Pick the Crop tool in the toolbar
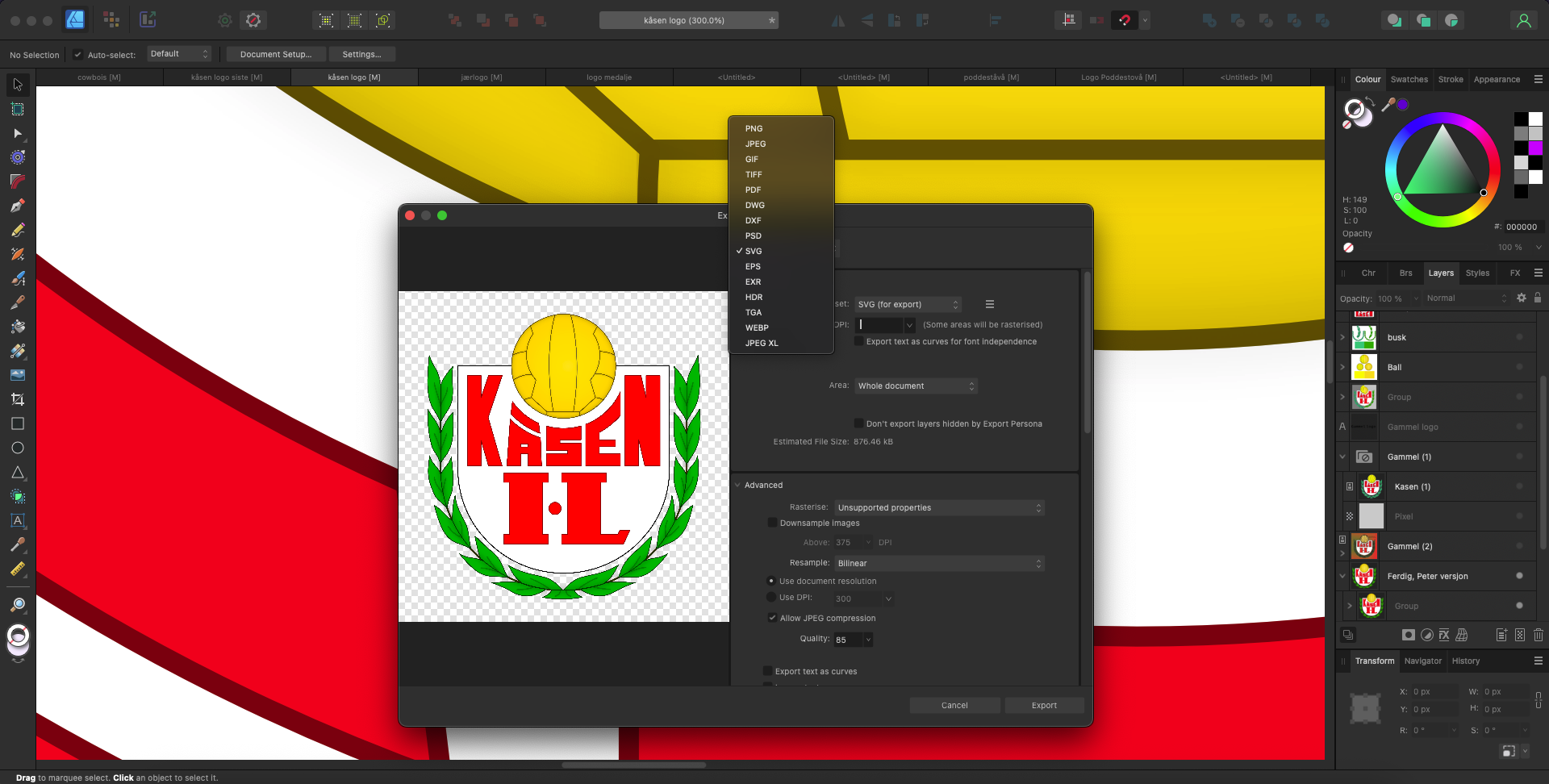Viewport: 1549px width, 784px height. (x=18, y=399)
